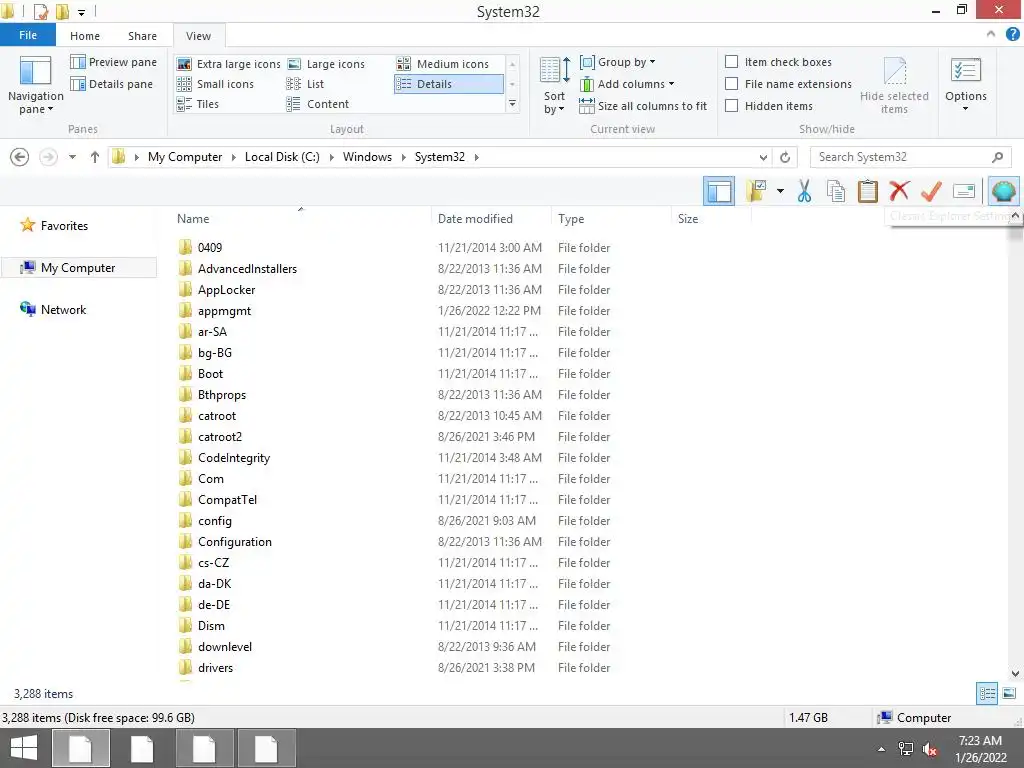Image resolution: width=1024 pixels, height=768 pixels.
Task: Sort by the Date modified column header
Action: pyautogui.click(x=491, y=219)
